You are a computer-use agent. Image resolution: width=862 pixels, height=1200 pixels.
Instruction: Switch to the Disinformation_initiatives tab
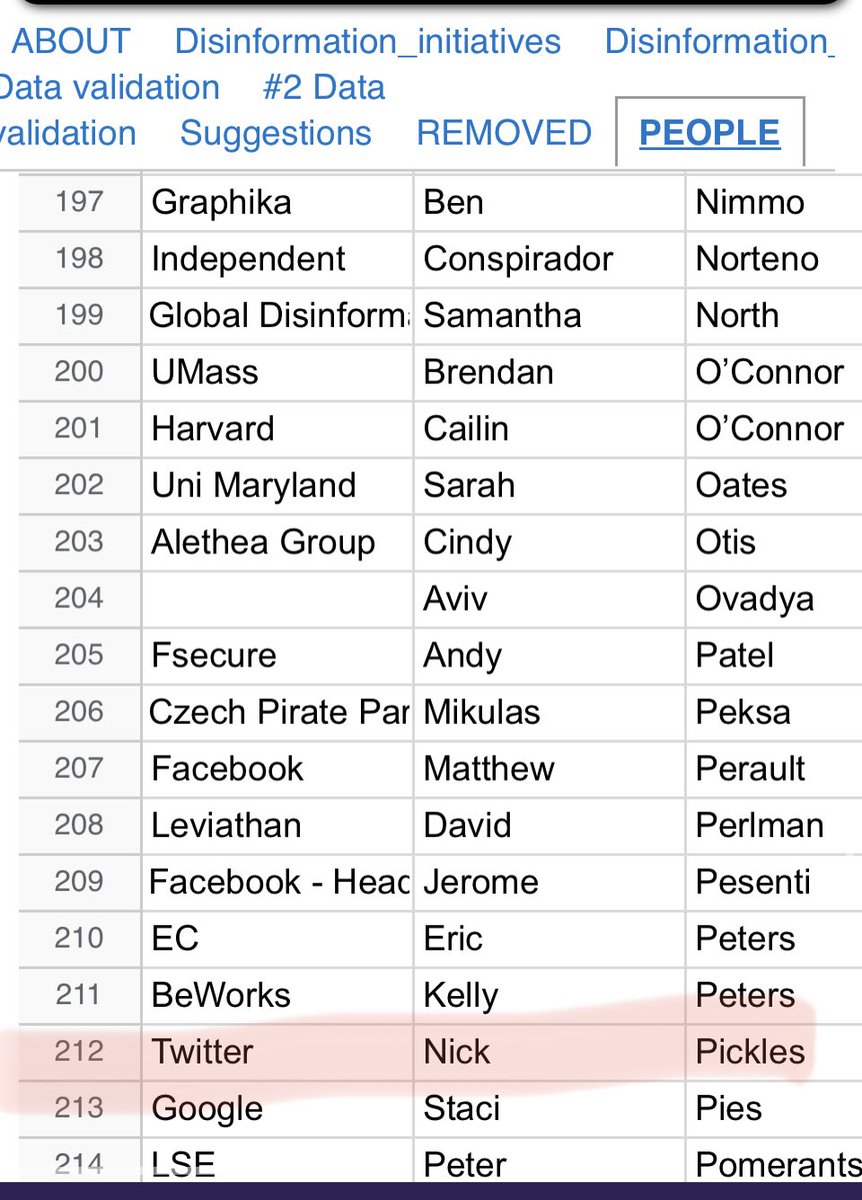[367, 41]
